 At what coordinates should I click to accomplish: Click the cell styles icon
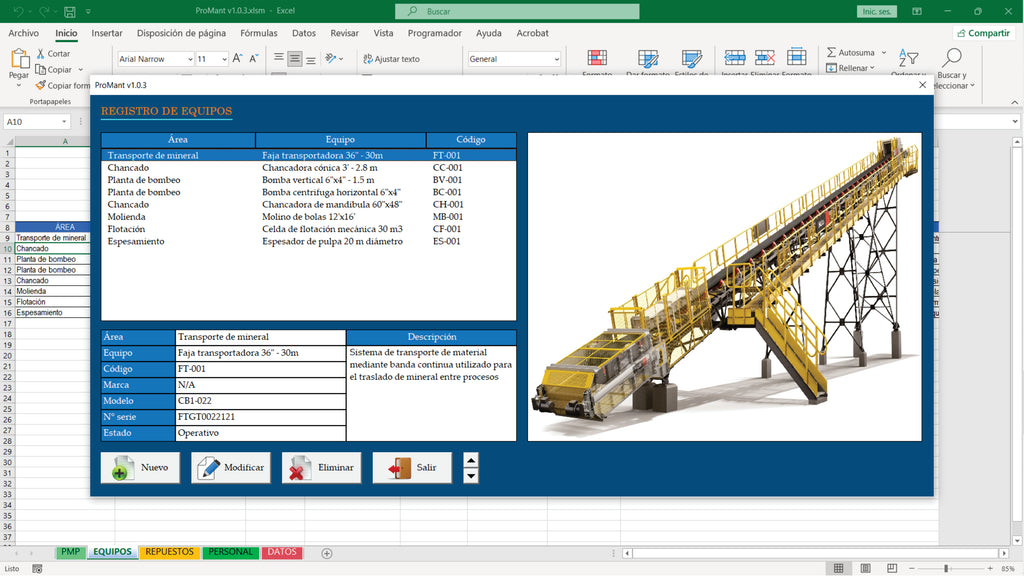click(x=692, y=58)
